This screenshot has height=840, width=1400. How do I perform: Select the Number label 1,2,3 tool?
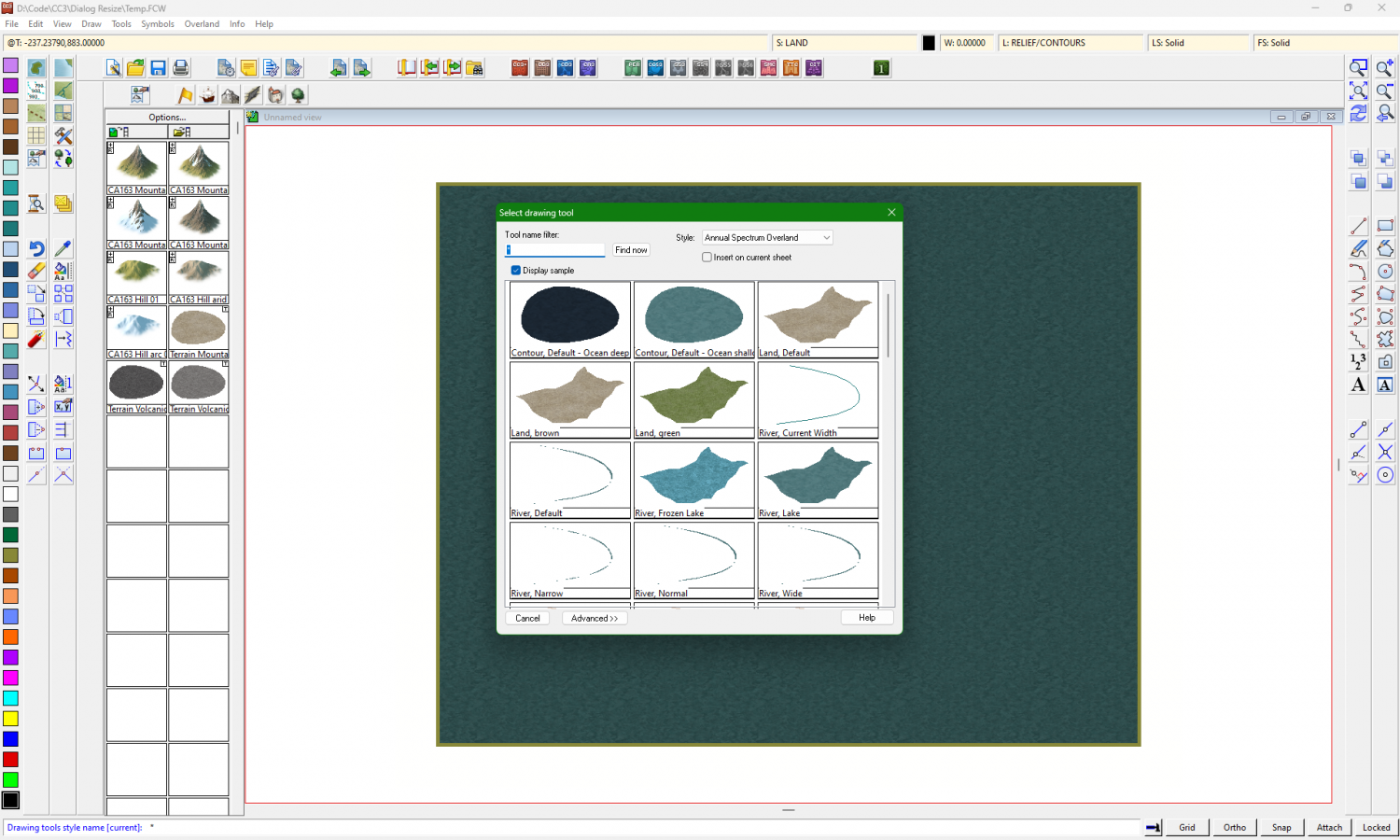(x=1359, y=361)
